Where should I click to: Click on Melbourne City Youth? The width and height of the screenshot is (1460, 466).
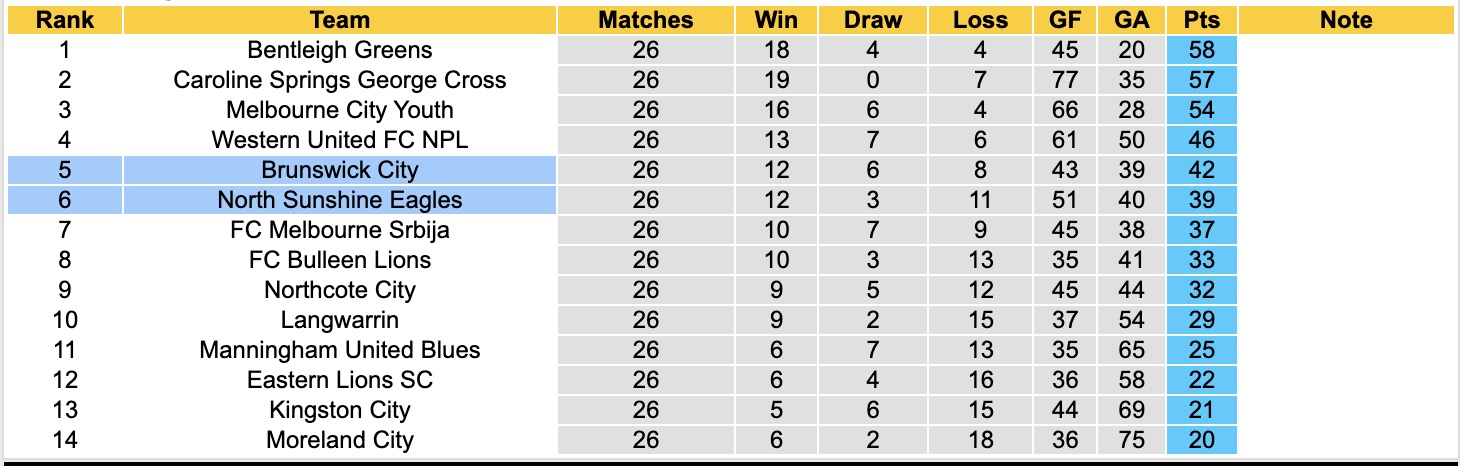(340, 110)
